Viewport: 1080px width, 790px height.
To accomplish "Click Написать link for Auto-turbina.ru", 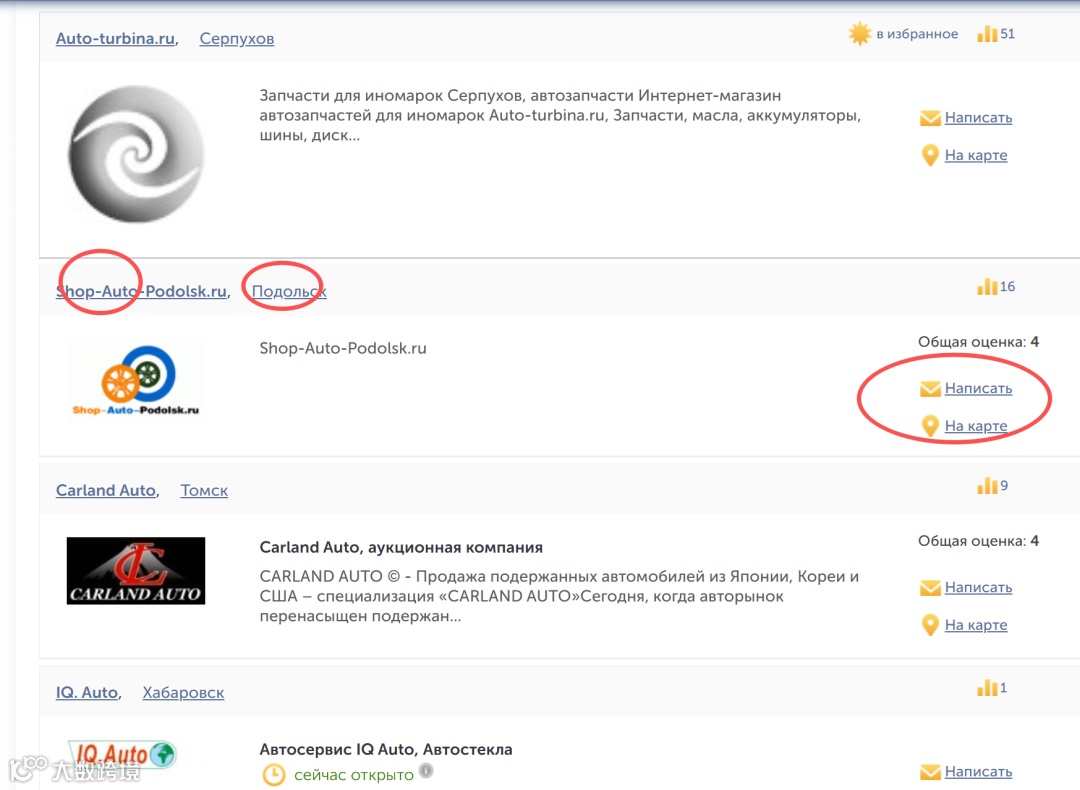I will click(x=978, y=118).
